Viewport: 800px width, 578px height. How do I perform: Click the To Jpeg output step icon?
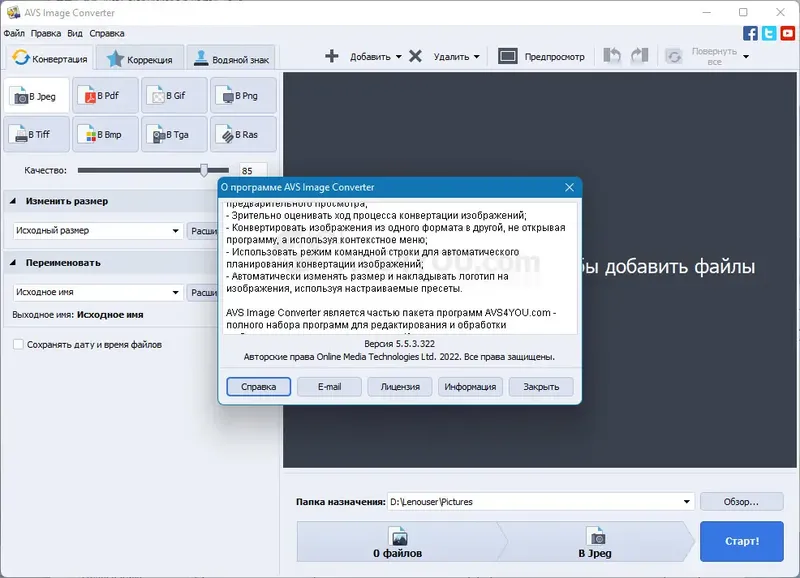(596, 536)
